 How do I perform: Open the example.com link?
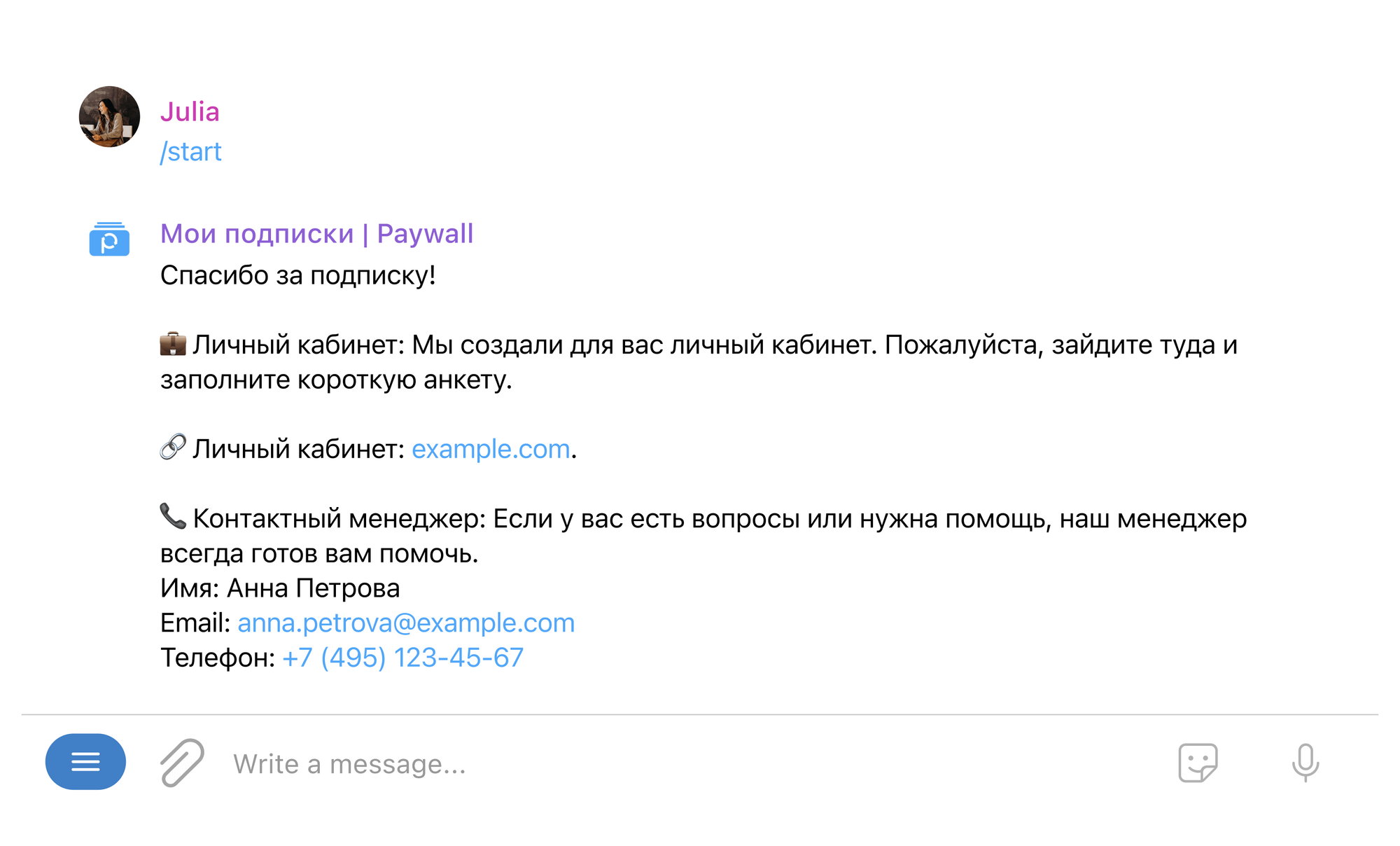[491, 449]
